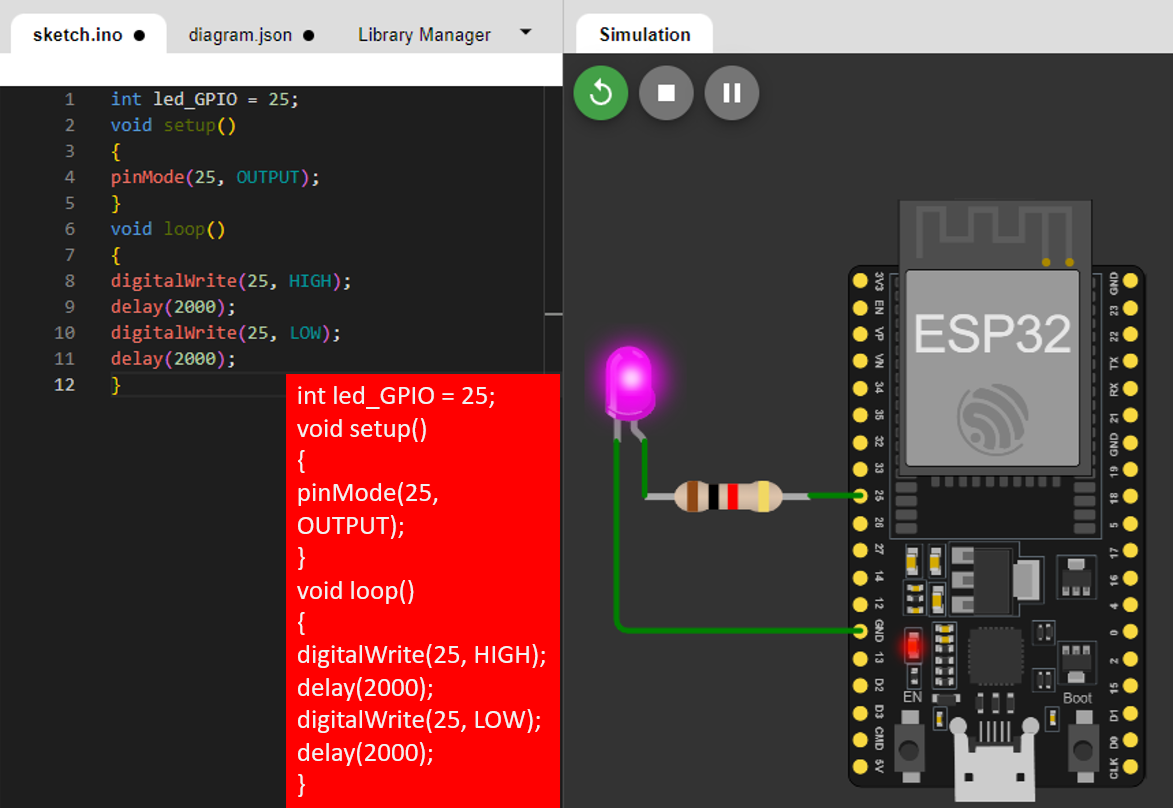
Task: Click 'digitalWrite(25, LOW);' in the editor
Action: pyautogui.click(x=226, y=332)
